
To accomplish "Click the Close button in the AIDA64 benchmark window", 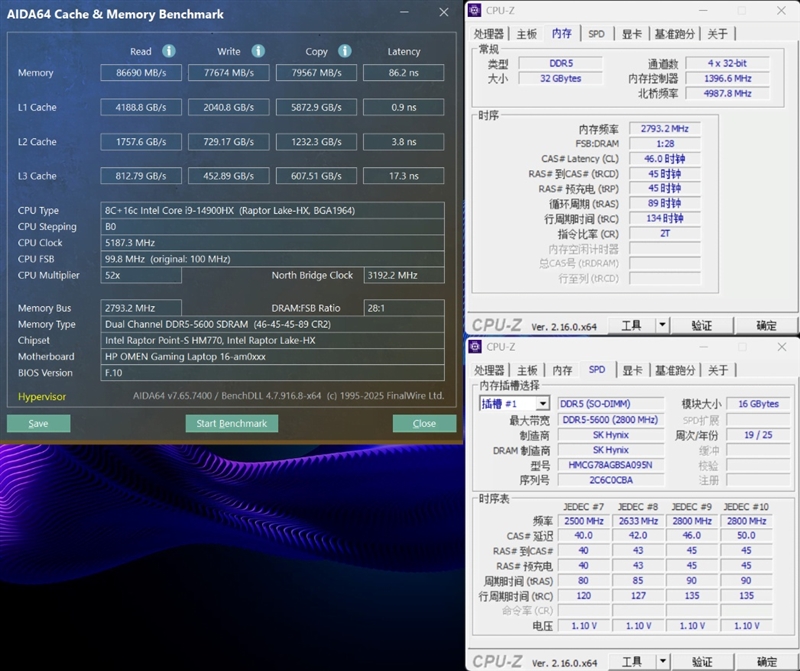I will [424, 423].
